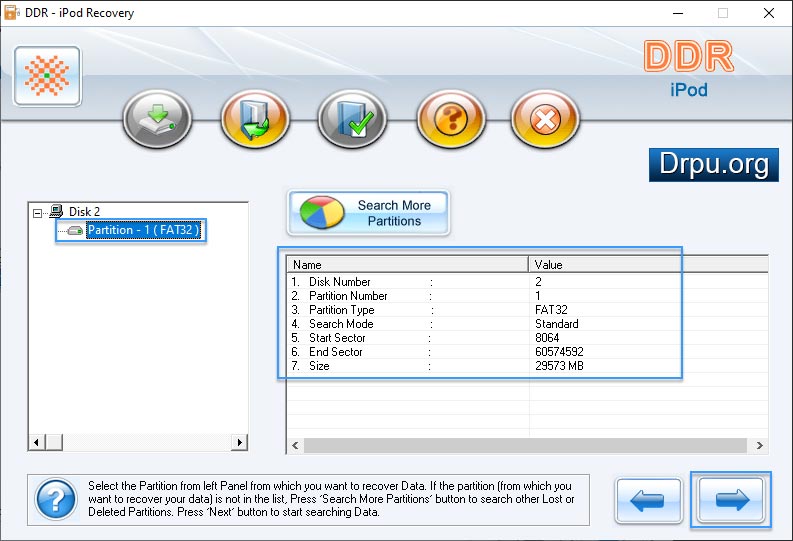Viewport: 793px width, 541px height.
Task: Click the table's right scroll arrow
Action: [x=760, y=445]
